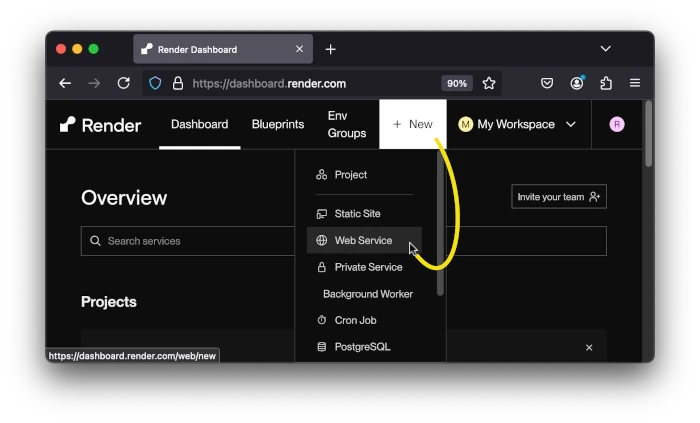Click the Web Service globe icon
Viewport: 700px width, 423px height.
coord(321,240)
